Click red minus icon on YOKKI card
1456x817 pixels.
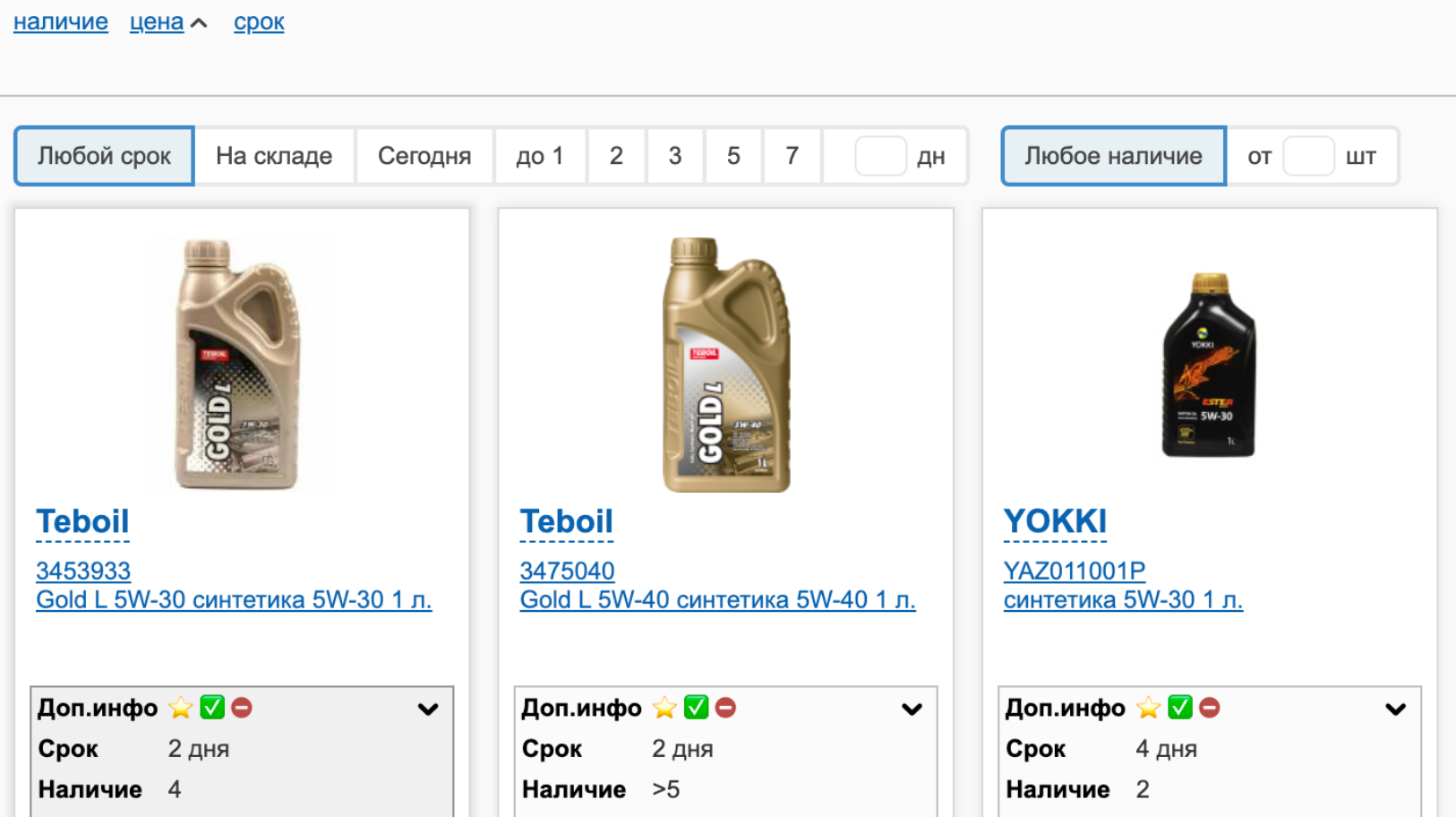1210,708
